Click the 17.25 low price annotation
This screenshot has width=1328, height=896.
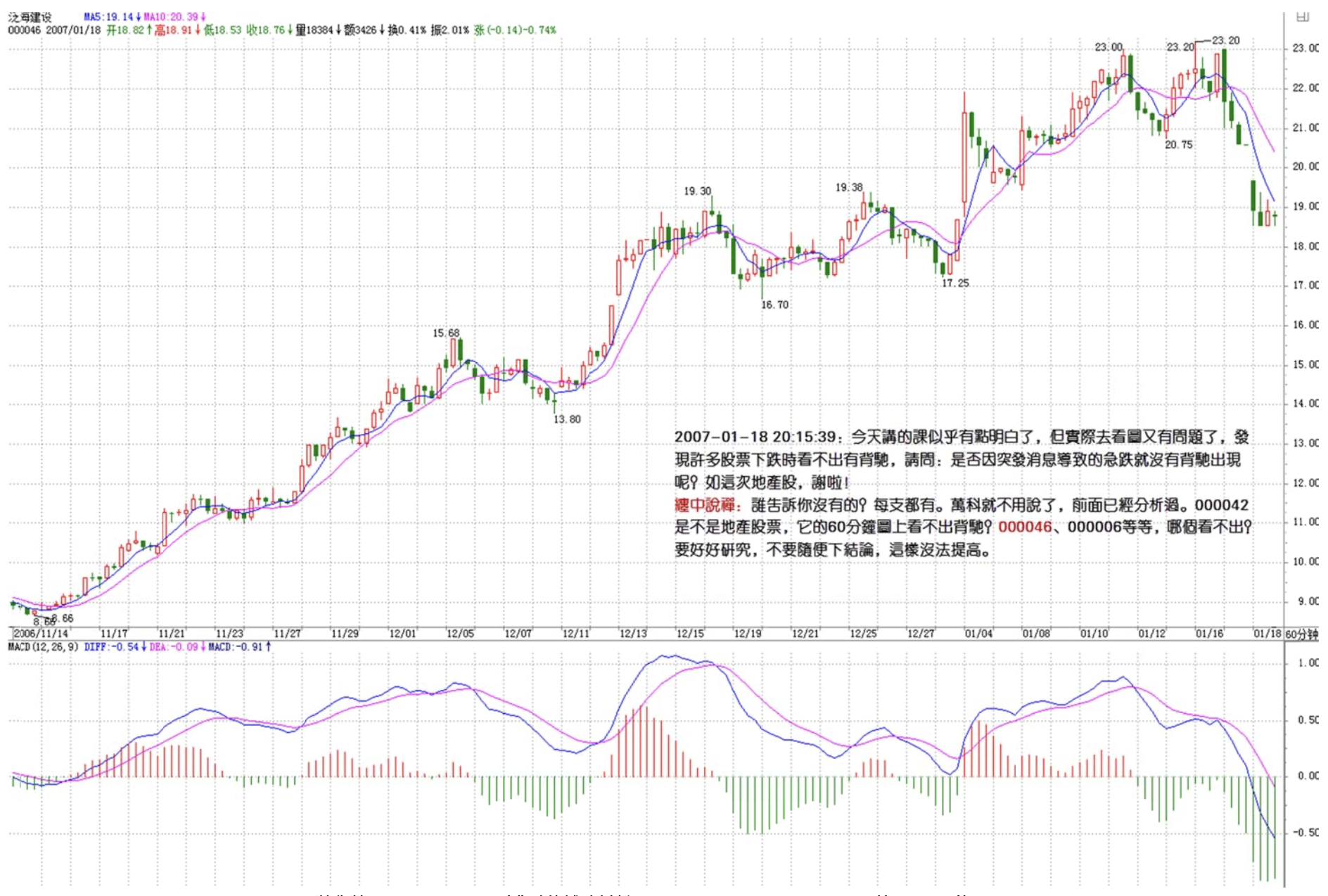(955, 283)
